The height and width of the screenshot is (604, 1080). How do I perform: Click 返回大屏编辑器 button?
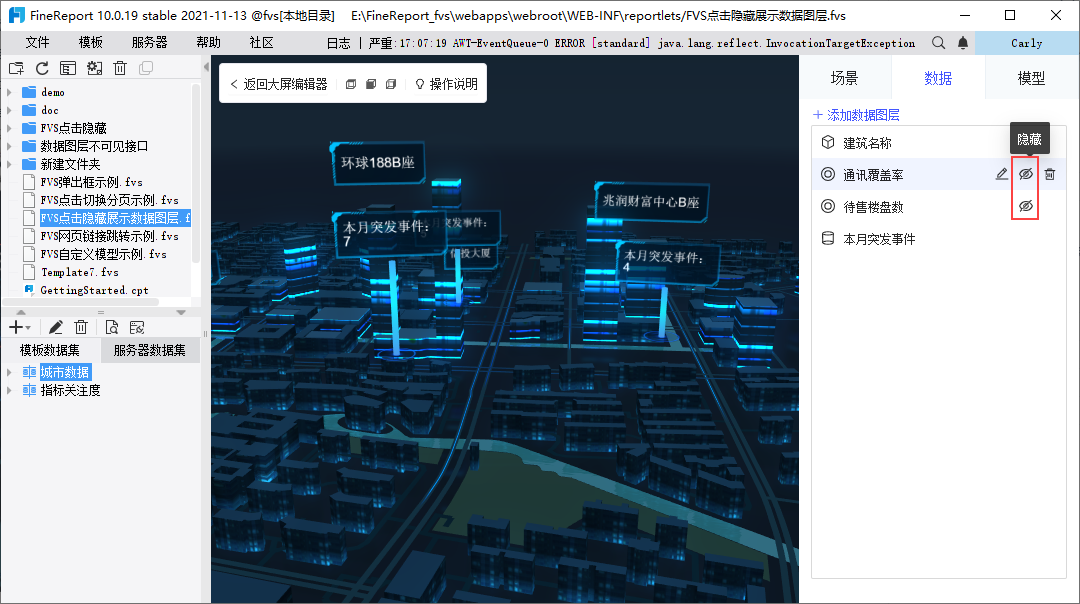point(278,85)
